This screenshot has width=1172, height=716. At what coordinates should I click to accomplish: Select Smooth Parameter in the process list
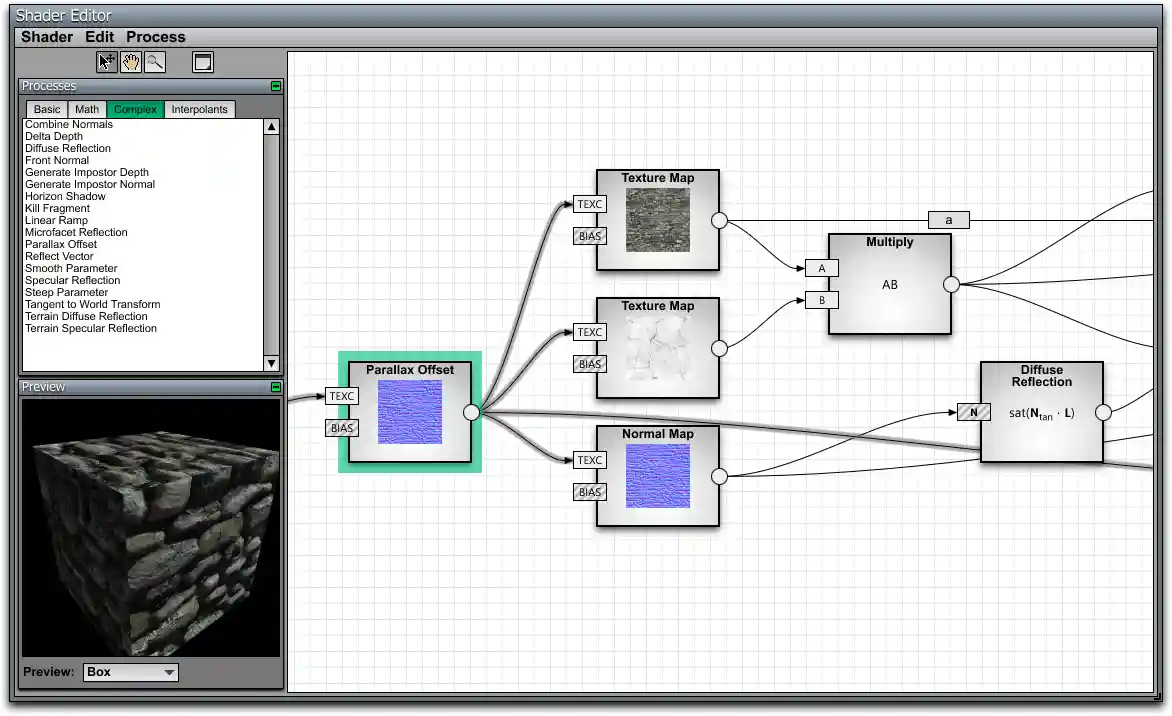coord(71,268)
